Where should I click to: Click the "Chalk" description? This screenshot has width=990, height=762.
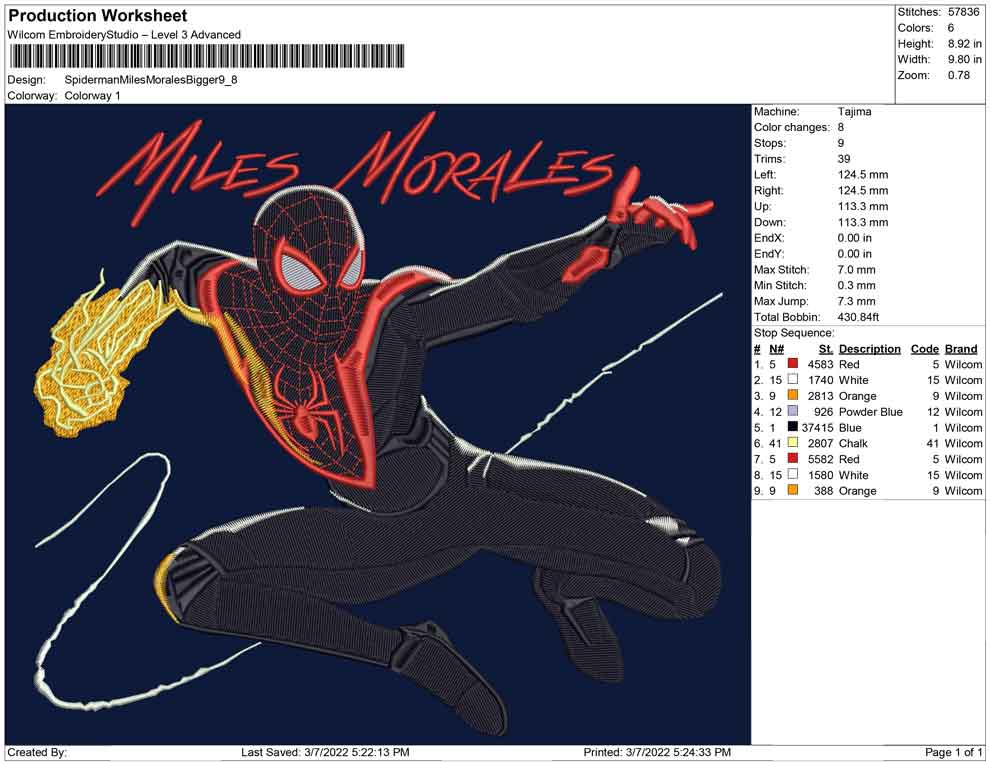[x=853, y=443]
